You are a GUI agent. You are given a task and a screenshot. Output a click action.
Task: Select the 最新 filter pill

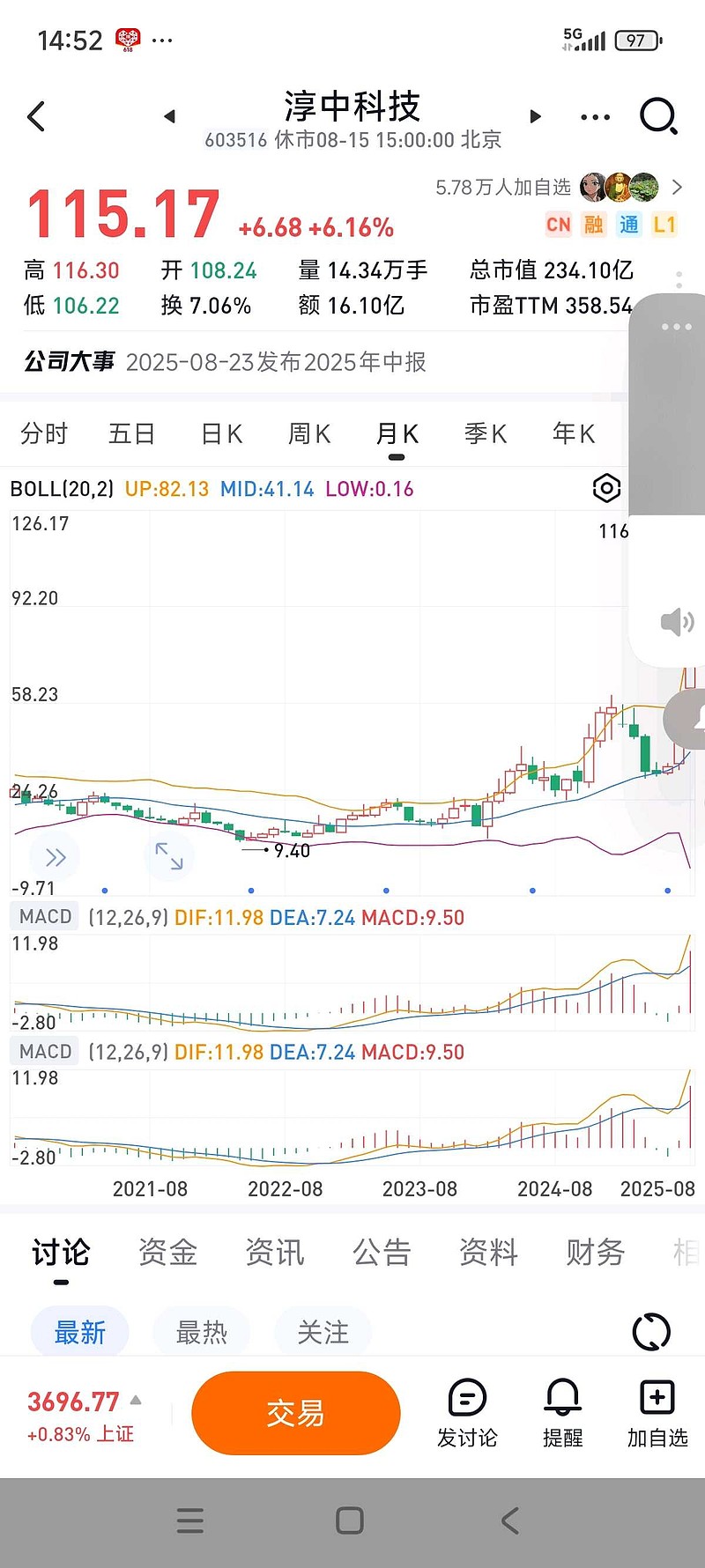80,1332
